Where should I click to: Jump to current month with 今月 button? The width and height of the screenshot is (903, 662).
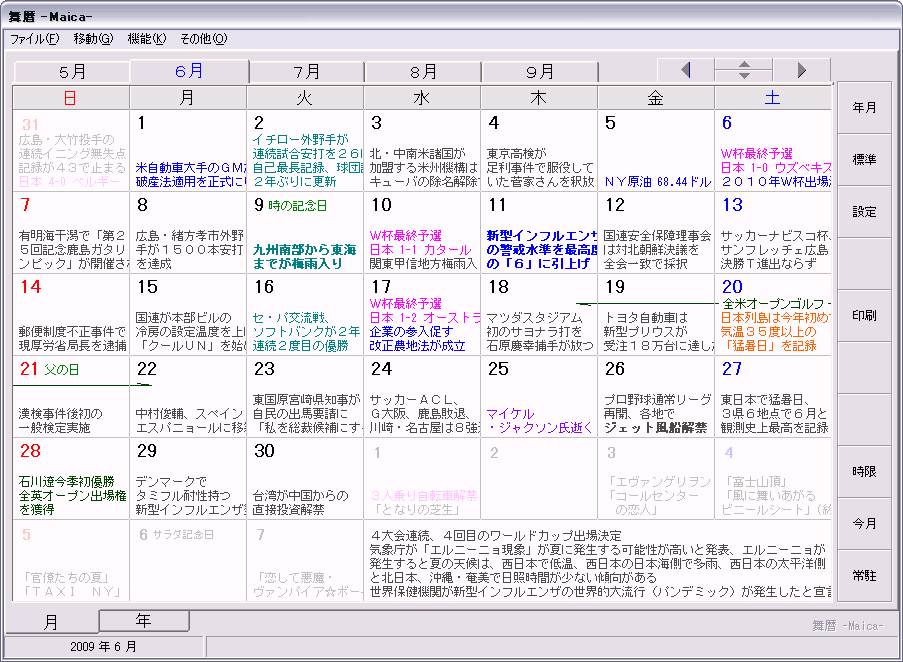point(864,524)
